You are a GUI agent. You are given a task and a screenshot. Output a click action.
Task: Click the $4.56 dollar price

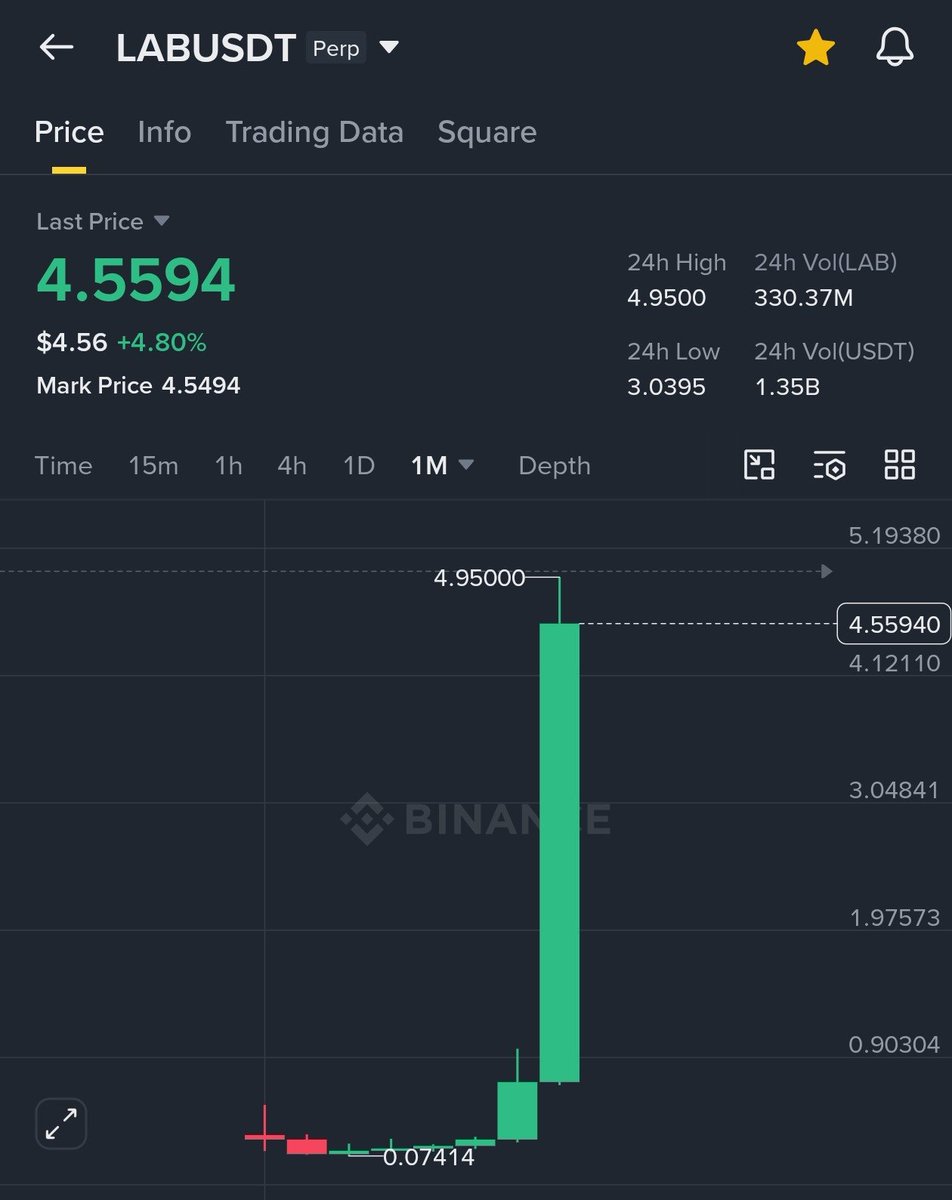pos(71,342)
